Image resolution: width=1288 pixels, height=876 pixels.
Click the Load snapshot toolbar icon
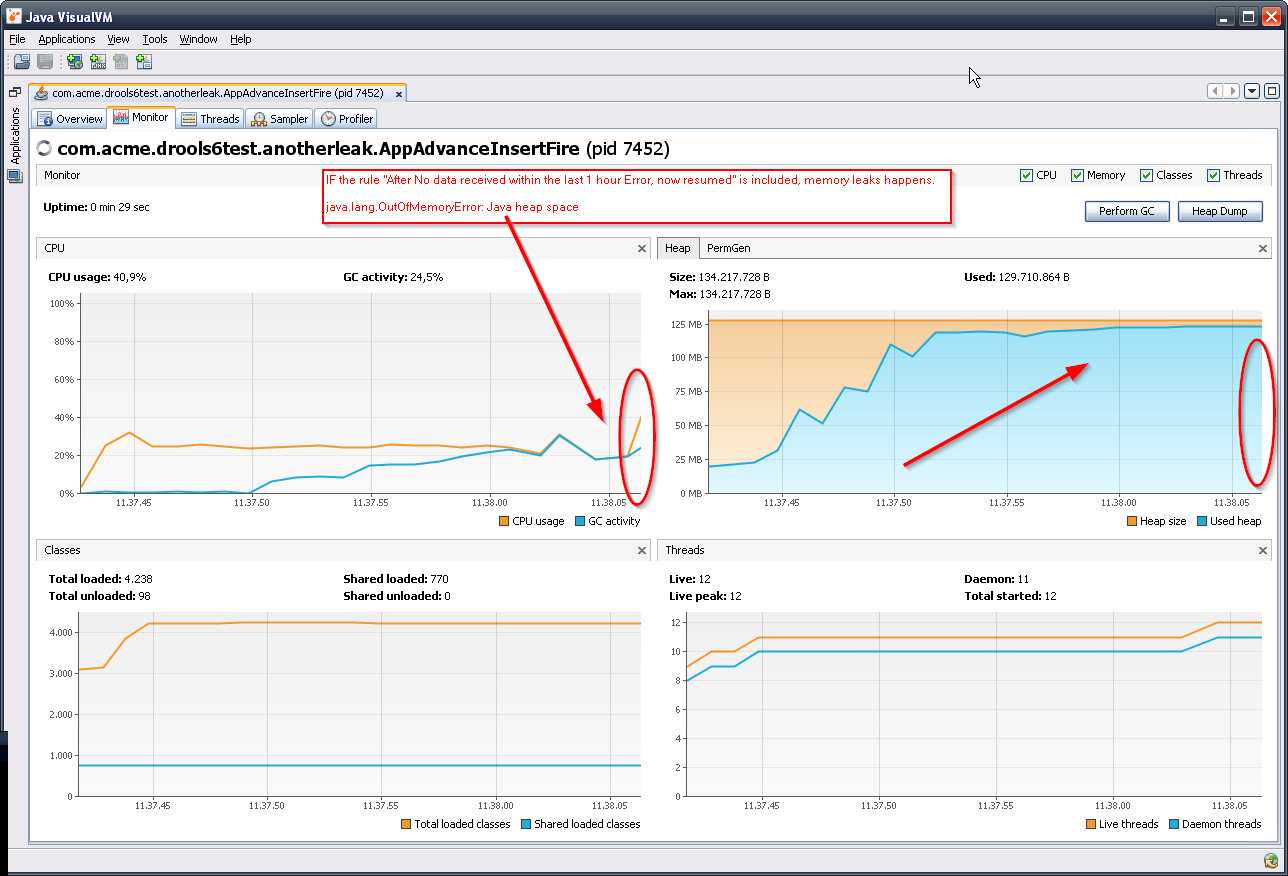21,62
